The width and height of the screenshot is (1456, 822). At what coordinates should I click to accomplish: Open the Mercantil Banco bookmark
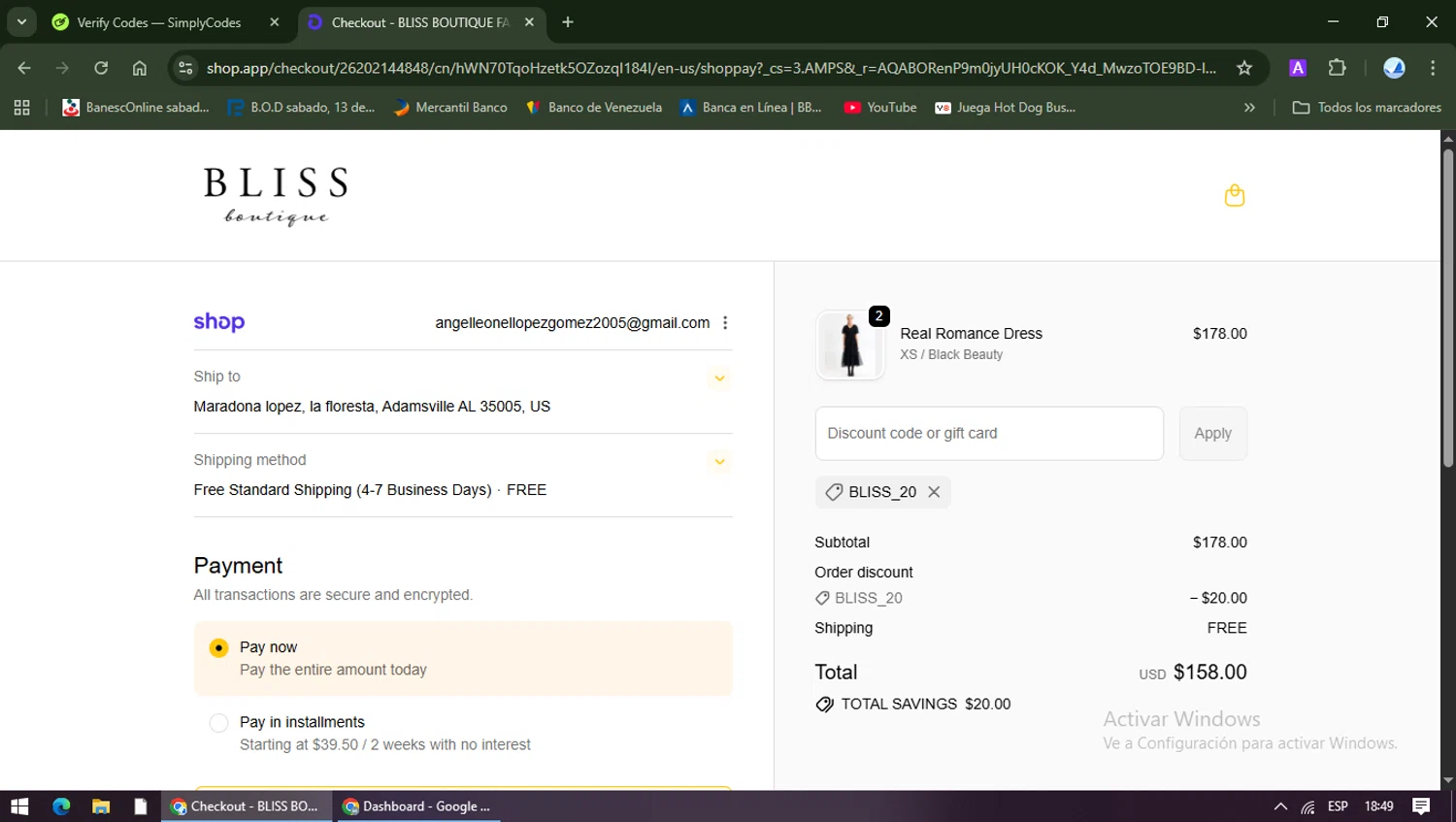(x=450, y=108)
